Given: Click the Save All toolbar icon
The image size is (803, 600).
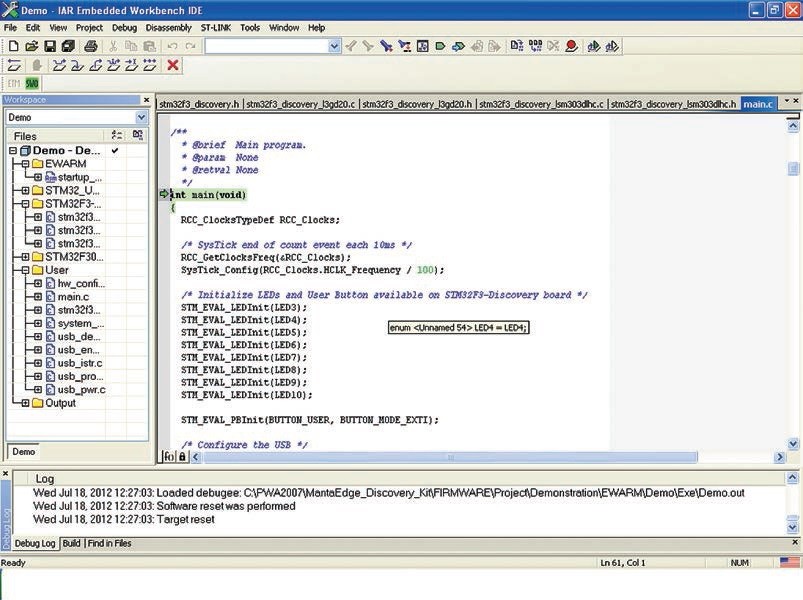Looking at the screenshot, I should (x=68, y=47).
